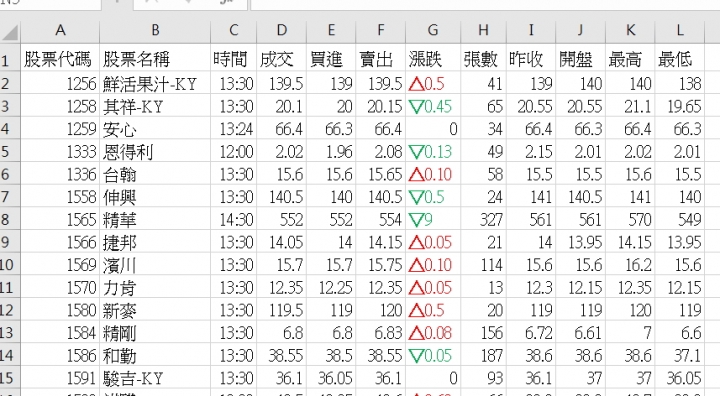Select stock code cell 1259

coord(60,129)
